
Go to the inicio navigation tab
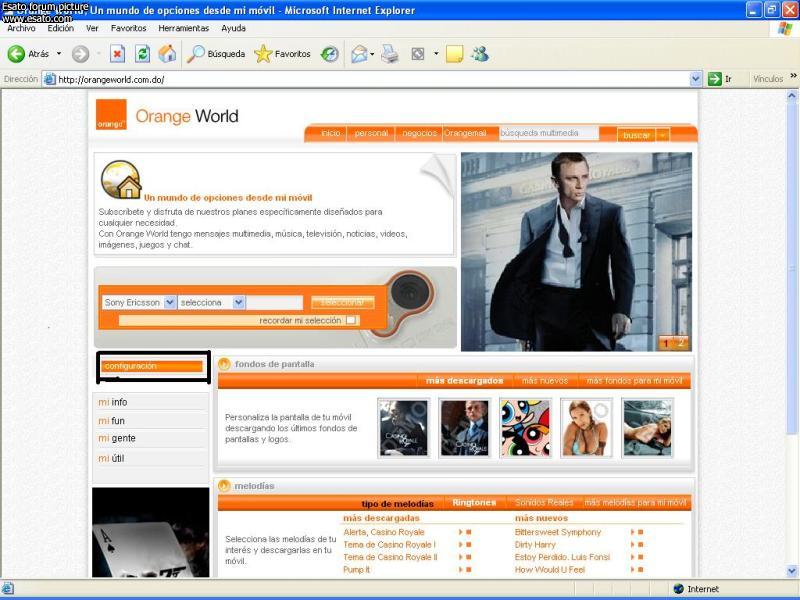331,133
